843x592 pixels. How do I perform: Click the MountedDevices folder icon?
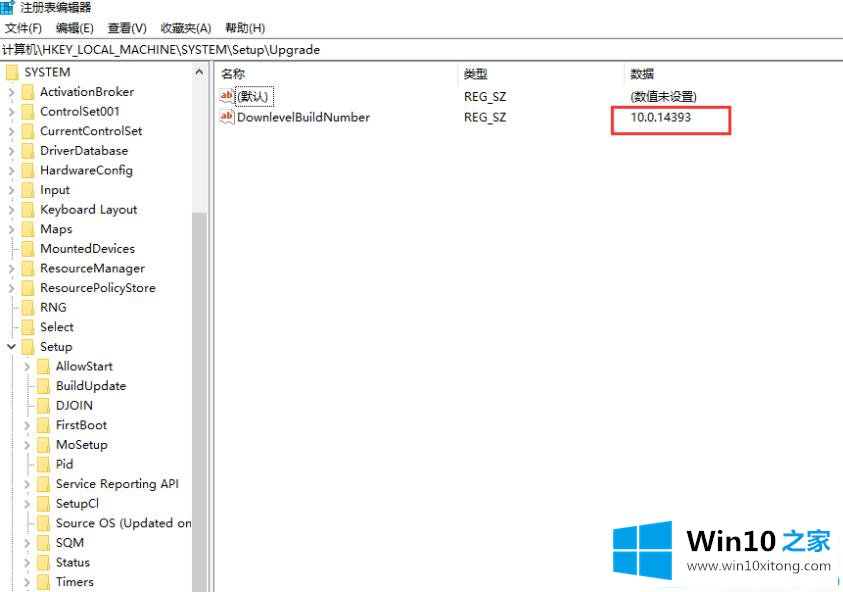pos(28,248)
